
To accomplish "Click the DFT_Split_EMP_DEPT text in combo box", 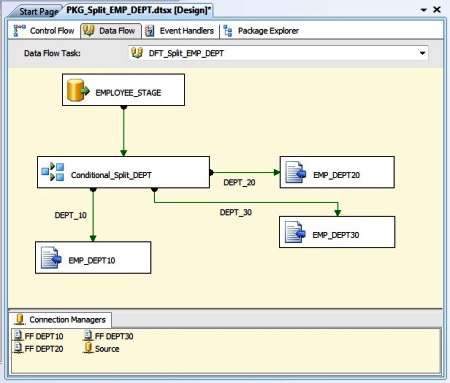I will pos(186,53).
